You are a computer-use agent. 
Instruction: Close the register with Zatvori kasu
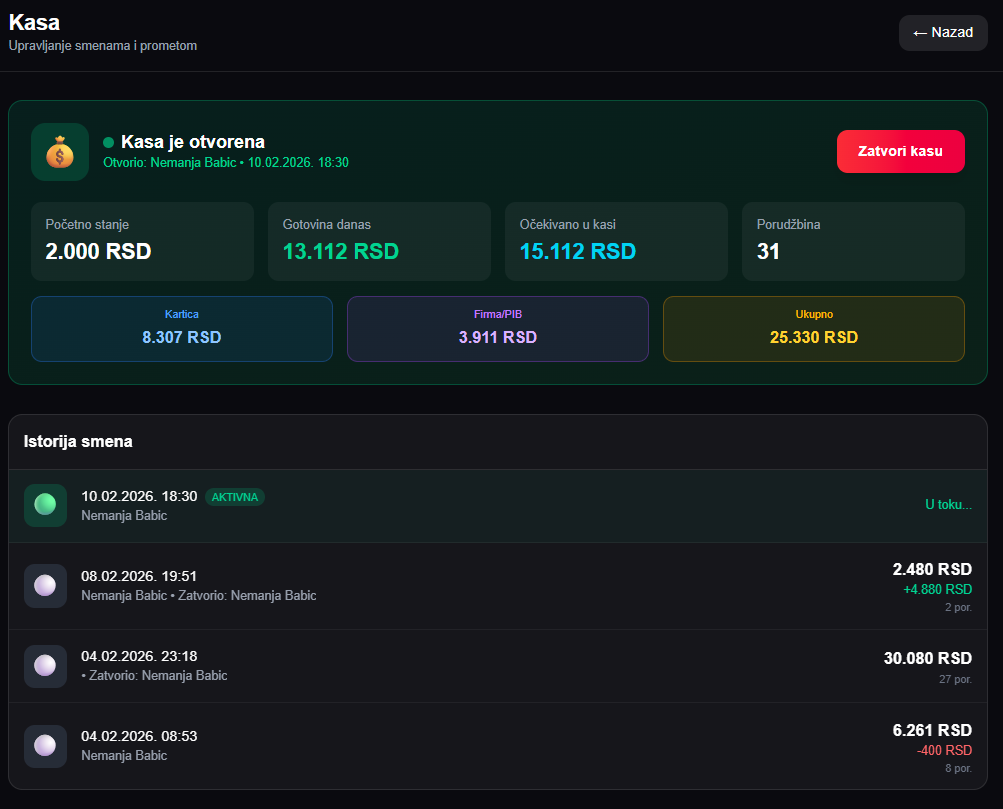901,152
